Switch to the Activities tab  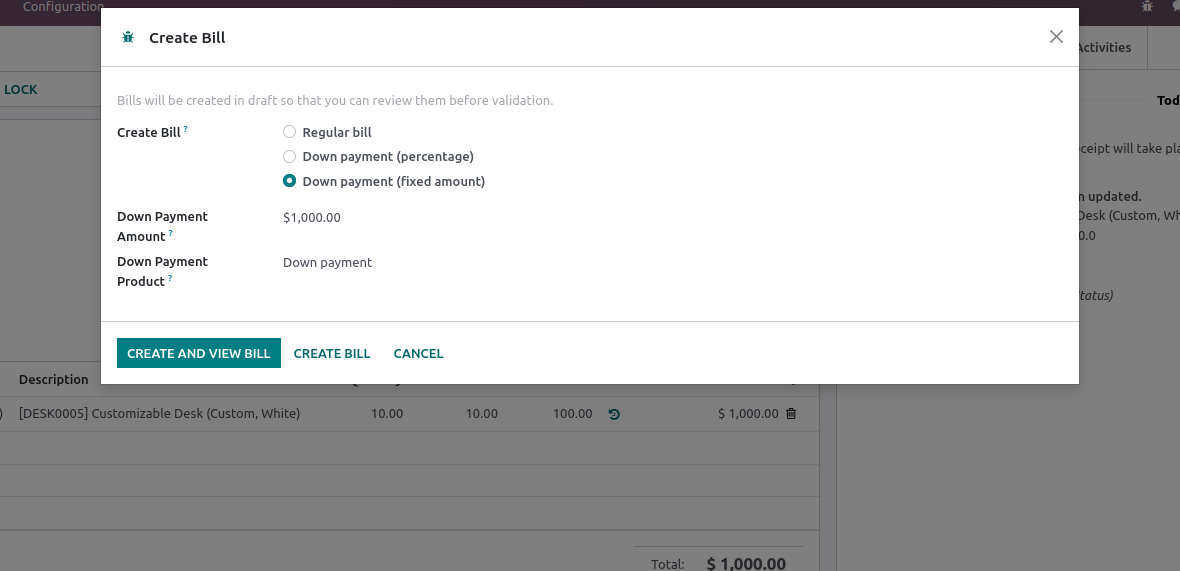click(1103, 47)
